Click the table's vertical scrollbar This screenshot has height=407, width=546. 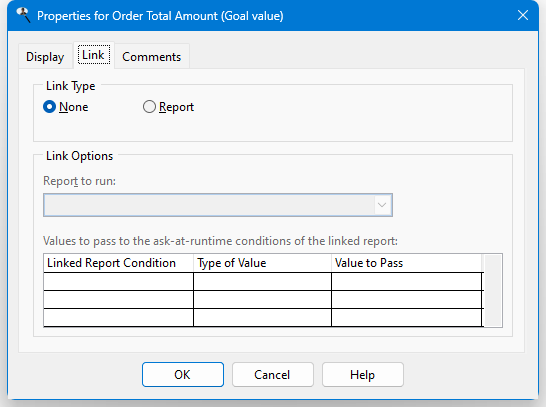pyautogui.click(x=493, y=290)
